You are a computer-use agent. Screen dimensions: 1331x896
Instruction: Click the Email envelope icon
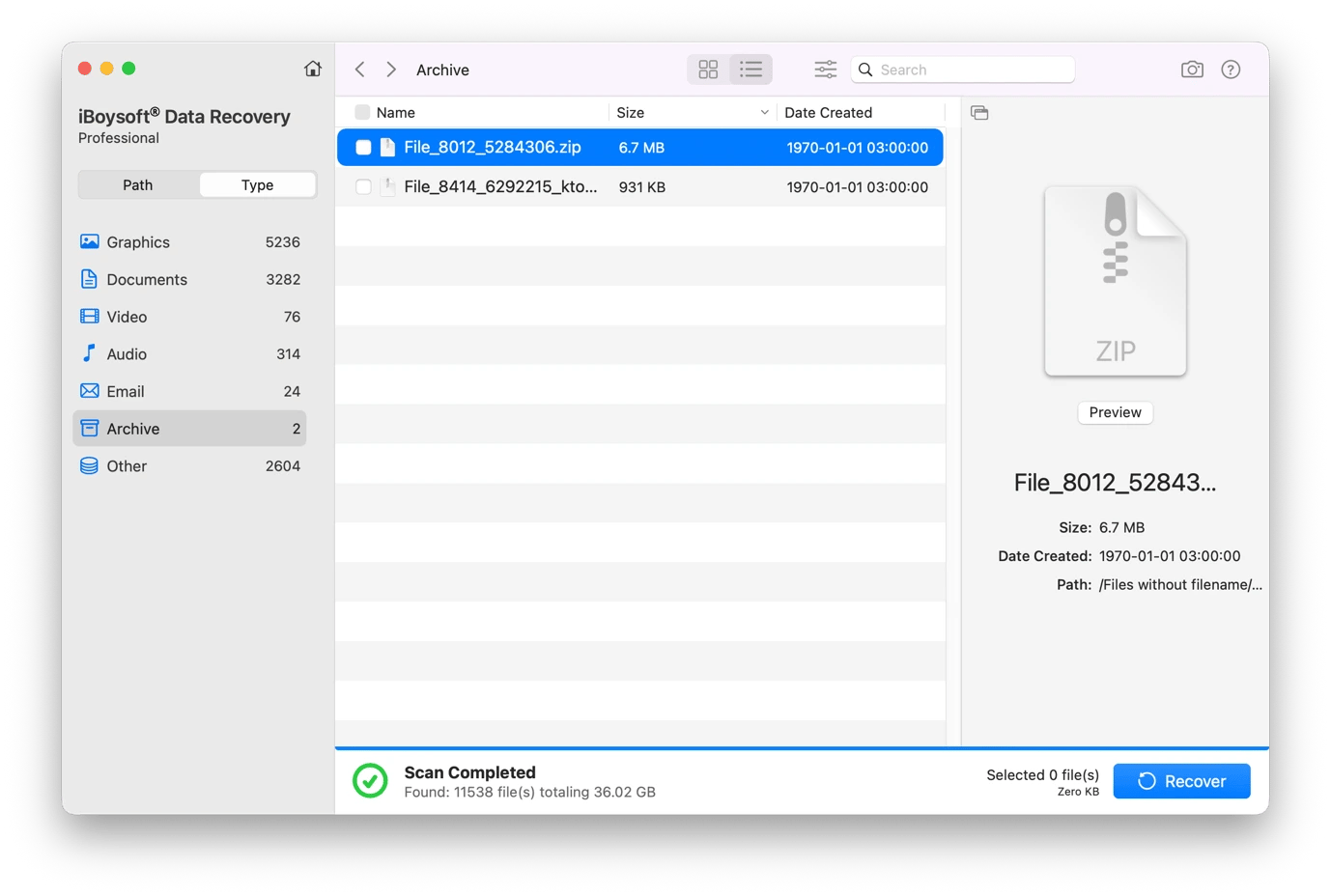(89, 391)
